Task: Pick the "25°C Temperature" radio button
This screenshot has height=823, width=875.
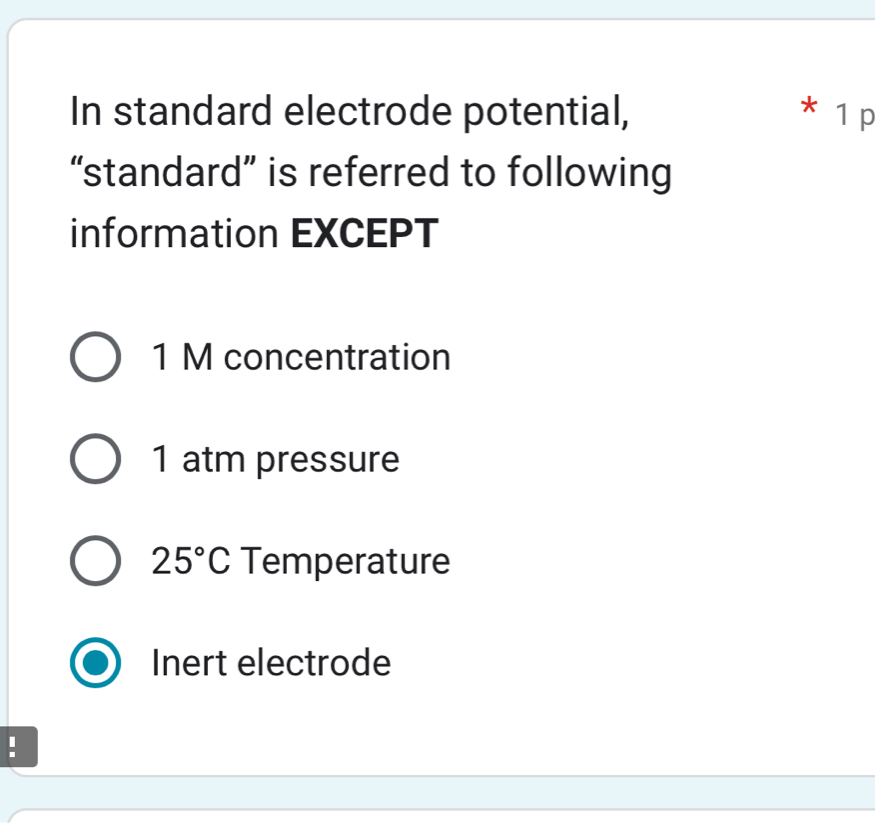Action: (96, 562)
